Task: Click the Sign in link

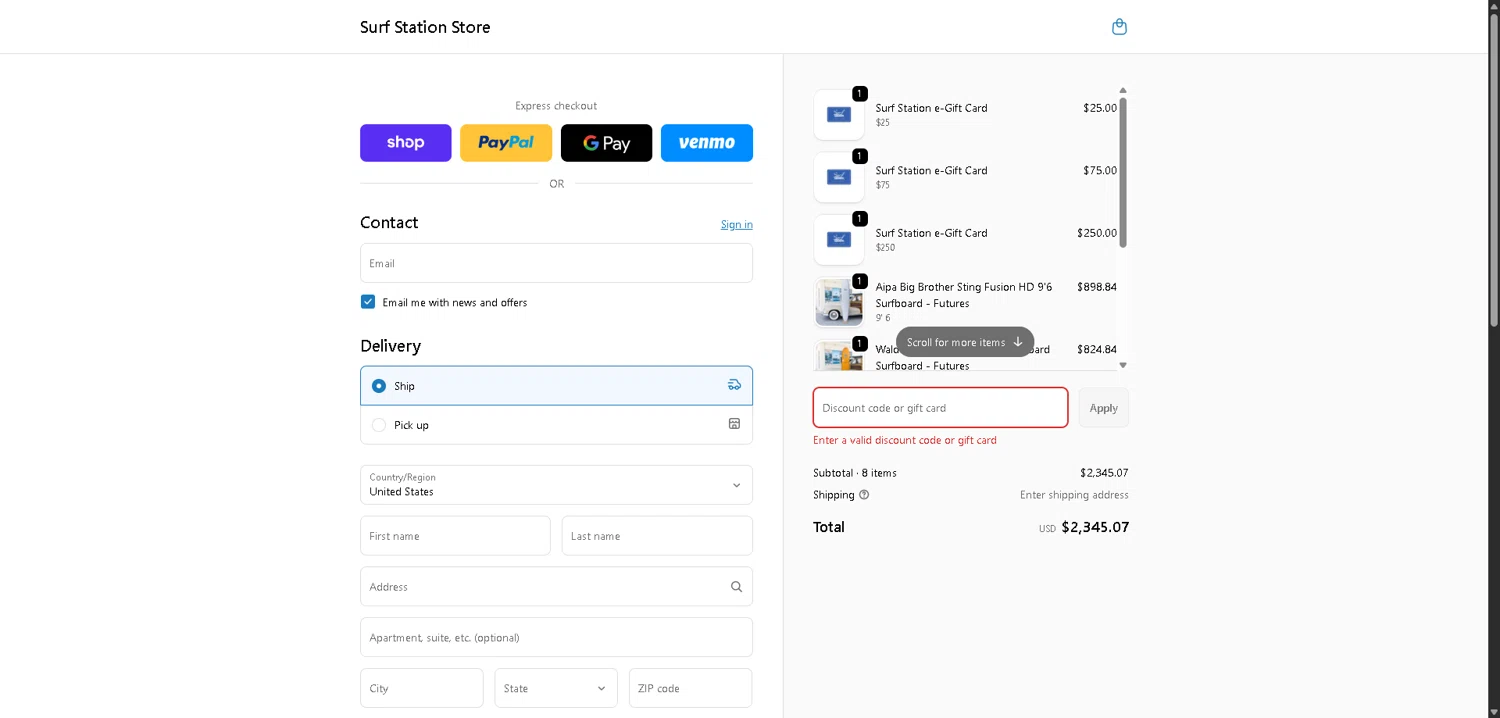Action: pyautogui.click(x=736, y=225)
